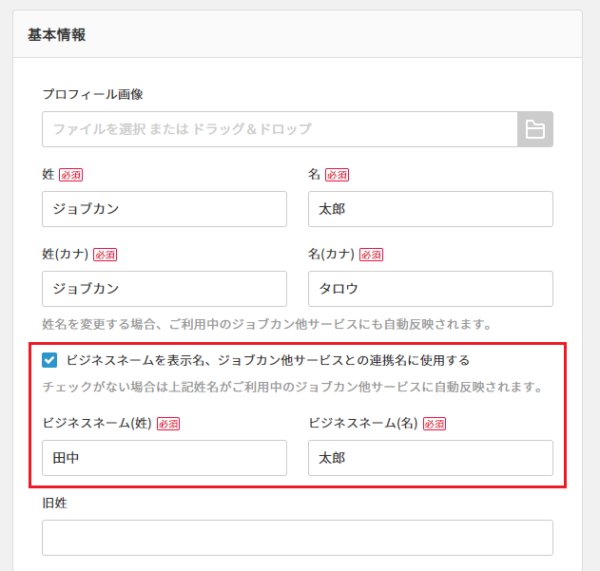Click the 必須 badge beside ビジネスネーム(姓)

[x=168, y=424]
